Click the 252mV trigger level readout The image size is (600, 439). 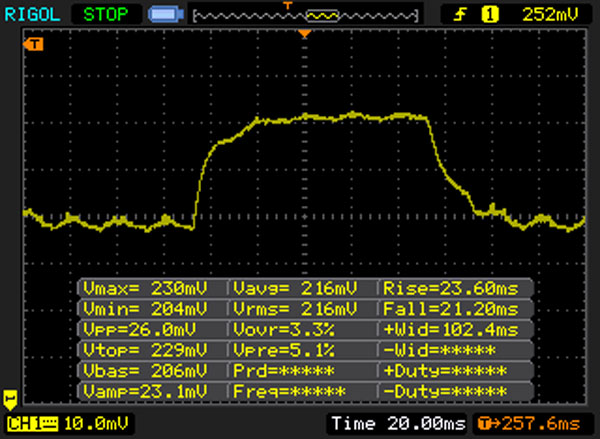[550, 15]
